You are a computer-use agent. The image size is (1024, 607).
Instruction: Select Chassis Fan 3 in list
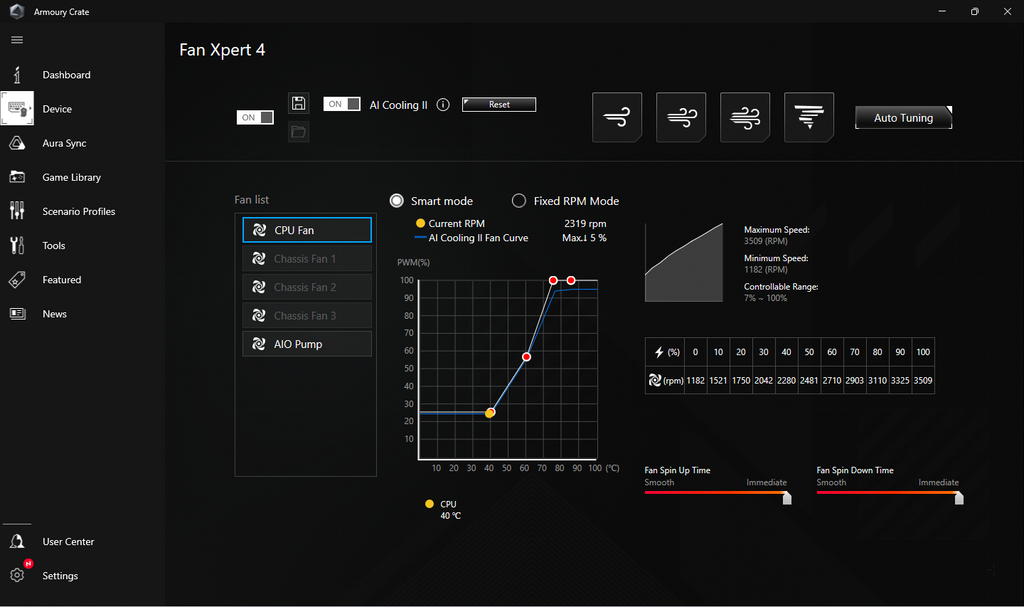[307, 316]
